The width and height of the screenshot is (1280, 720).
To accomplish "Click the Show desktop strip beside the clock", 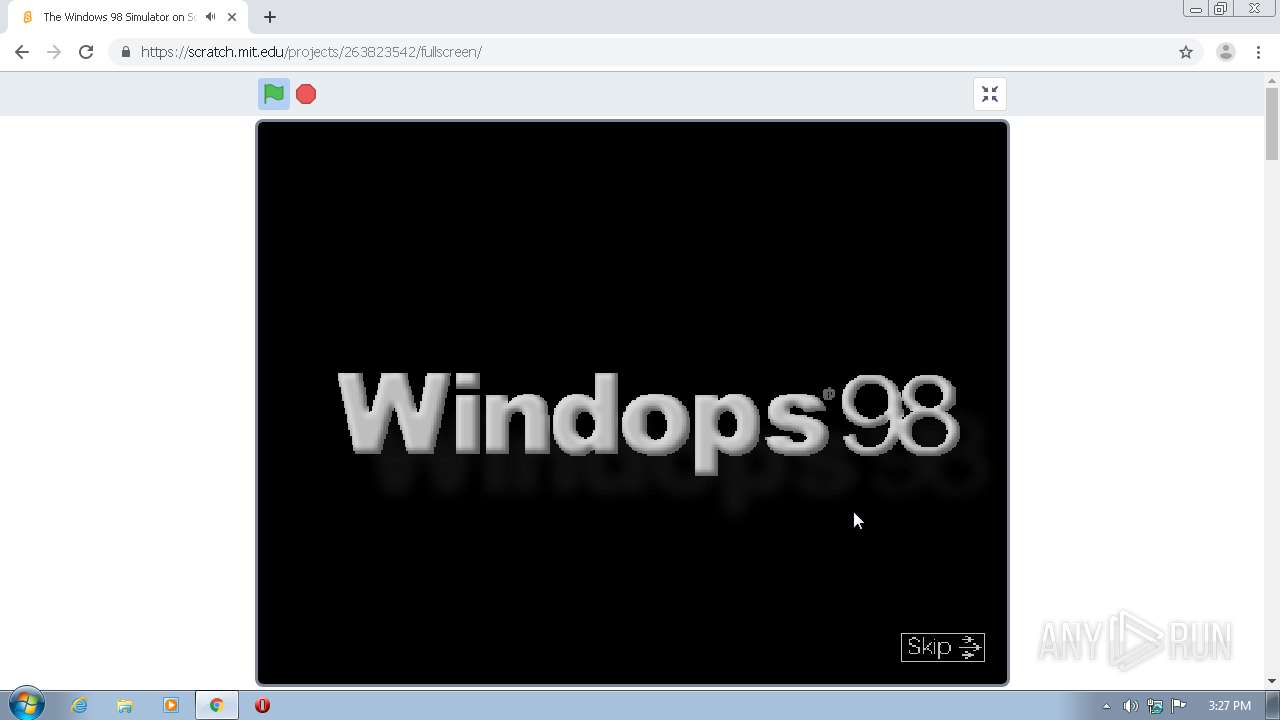I will [1273, 705].
